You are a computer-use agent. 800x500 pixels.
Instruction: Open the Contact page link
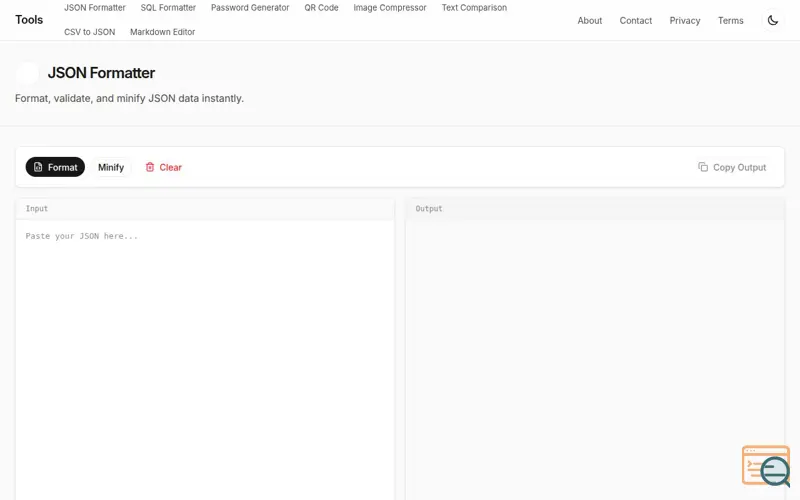tap(636, 20)
